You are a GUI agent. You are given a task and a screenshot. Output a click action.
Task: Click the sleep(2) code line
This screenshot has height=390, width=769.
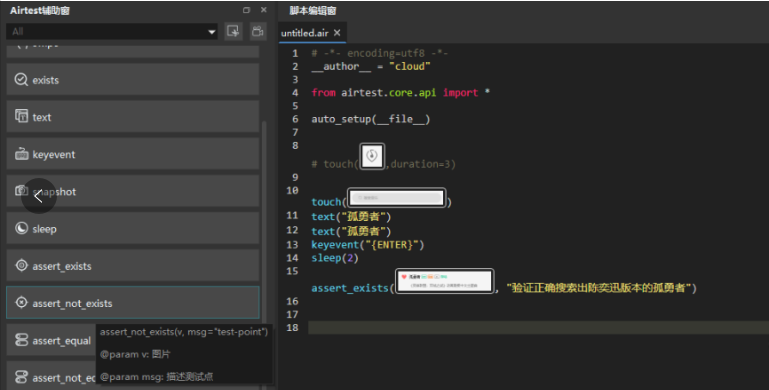tap(335, 258)
